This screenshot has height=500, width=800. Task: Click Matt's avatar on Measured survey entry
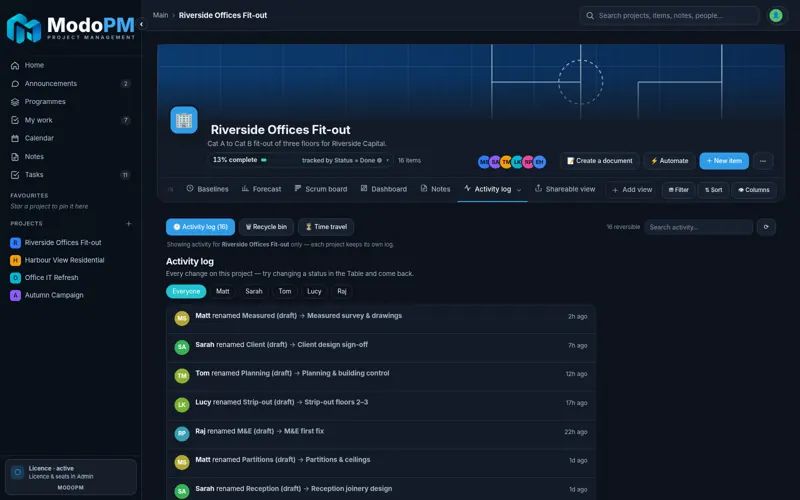pos(182,318)
